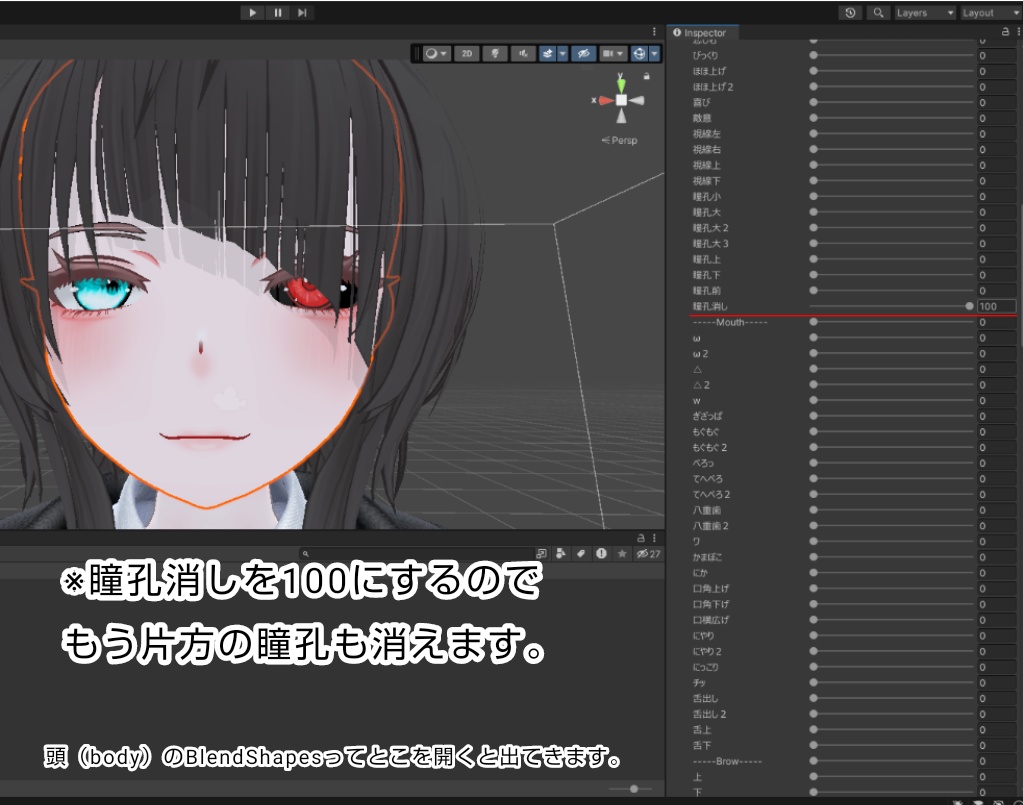Open the draw mode shading dropdown
The height and width of the screenshot is (805, 1023).
click(435, 53)
